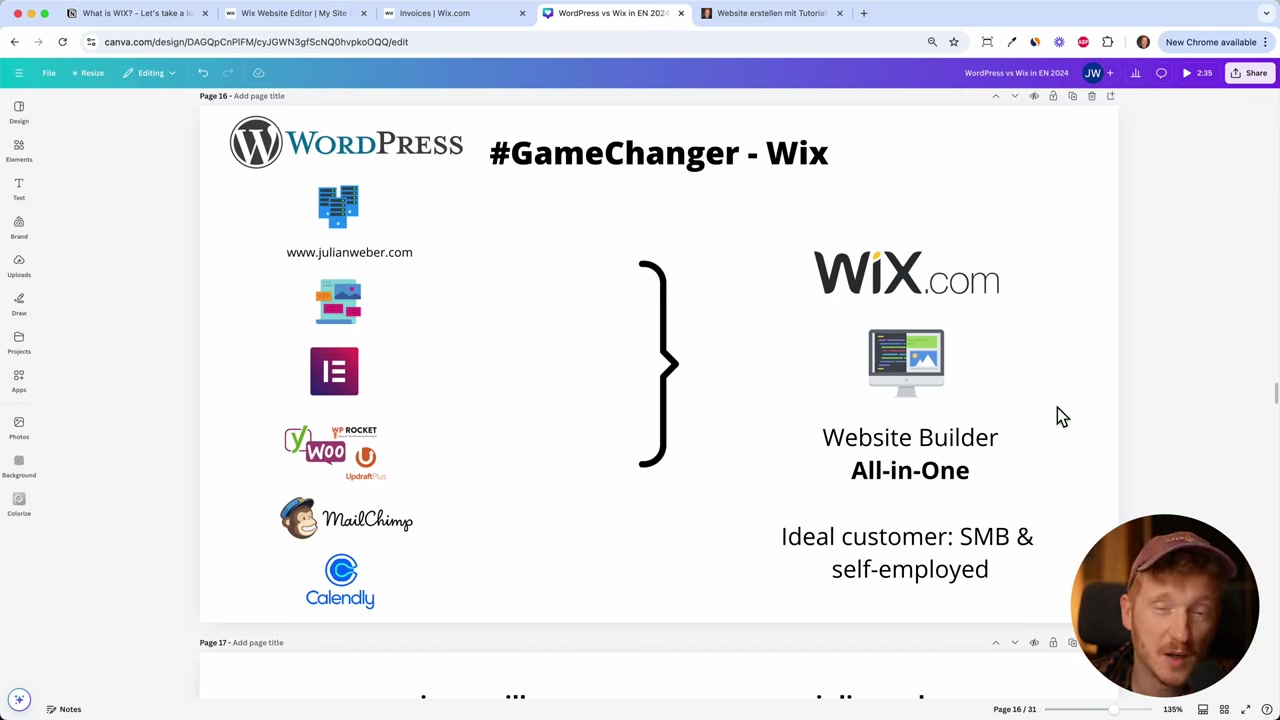Open the Elements panel
Image resolution: width=1280 pixels, height=720 pixels.
18,150
